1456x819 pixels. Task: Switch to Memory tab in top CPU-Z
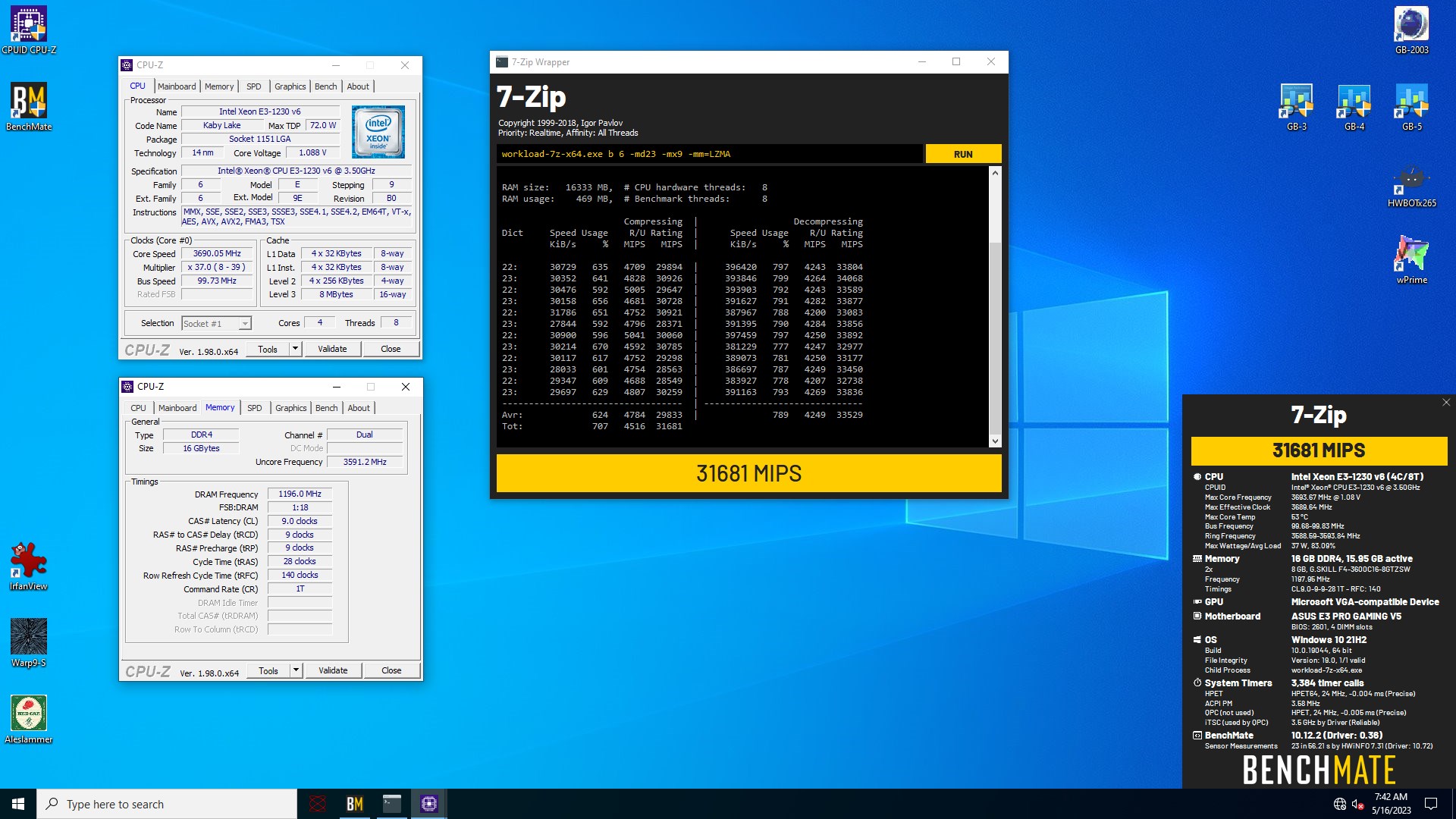click(x=219, y=86)
